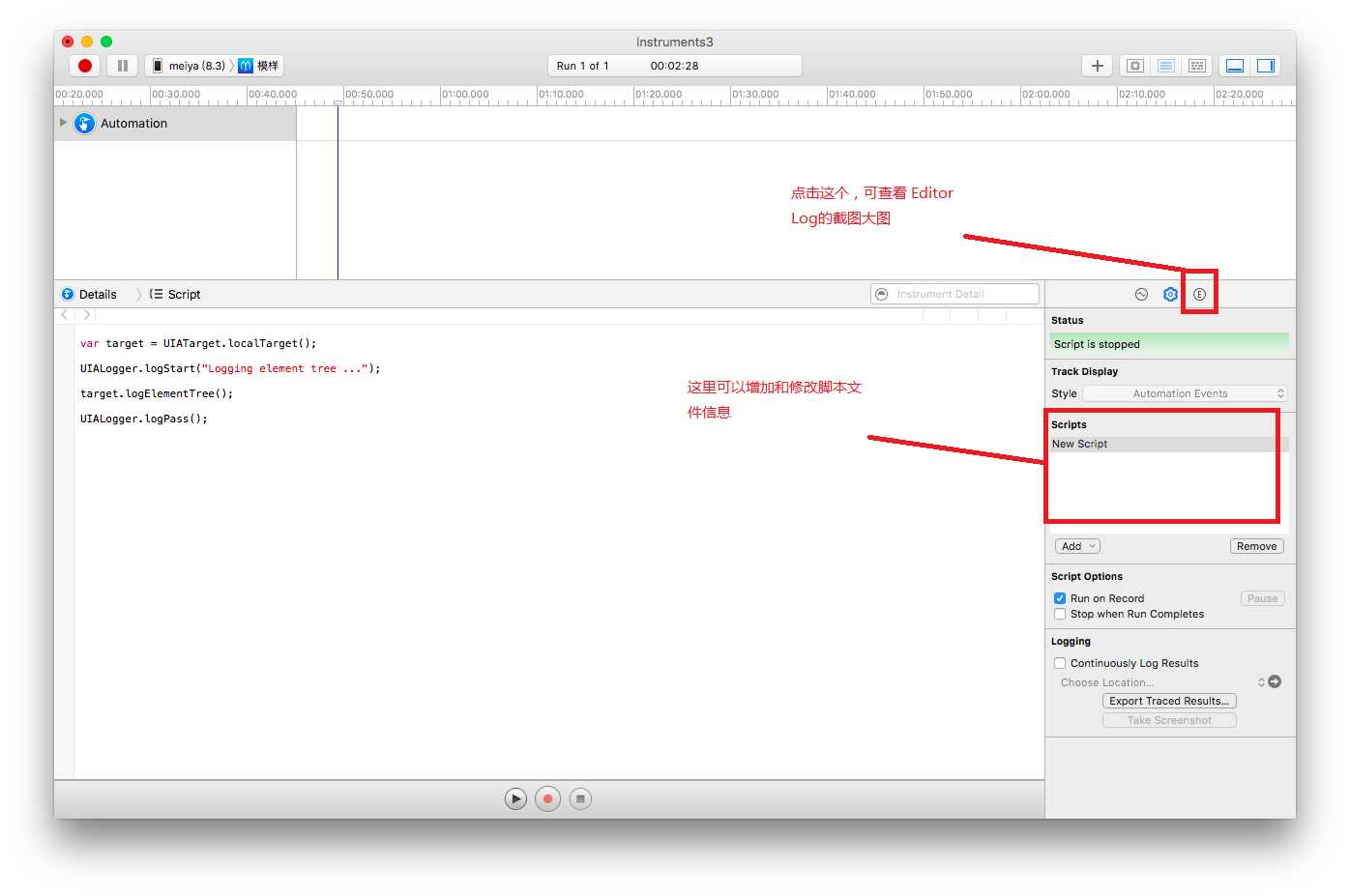Click the Pause script button
The width and height of the screenshot is (1350, 896).
pyautogui.click(x=1262, y=598)
